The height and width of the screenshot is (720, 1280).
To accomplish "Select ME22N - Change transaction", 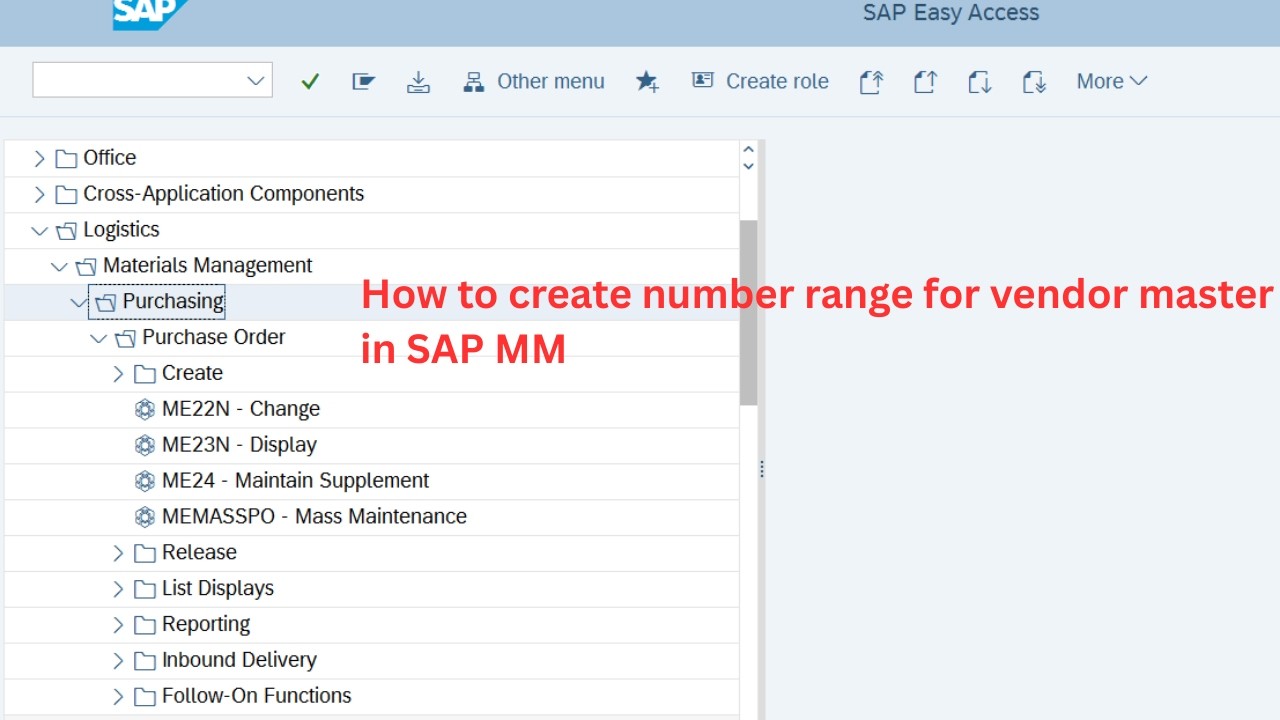I will (241, 409).
